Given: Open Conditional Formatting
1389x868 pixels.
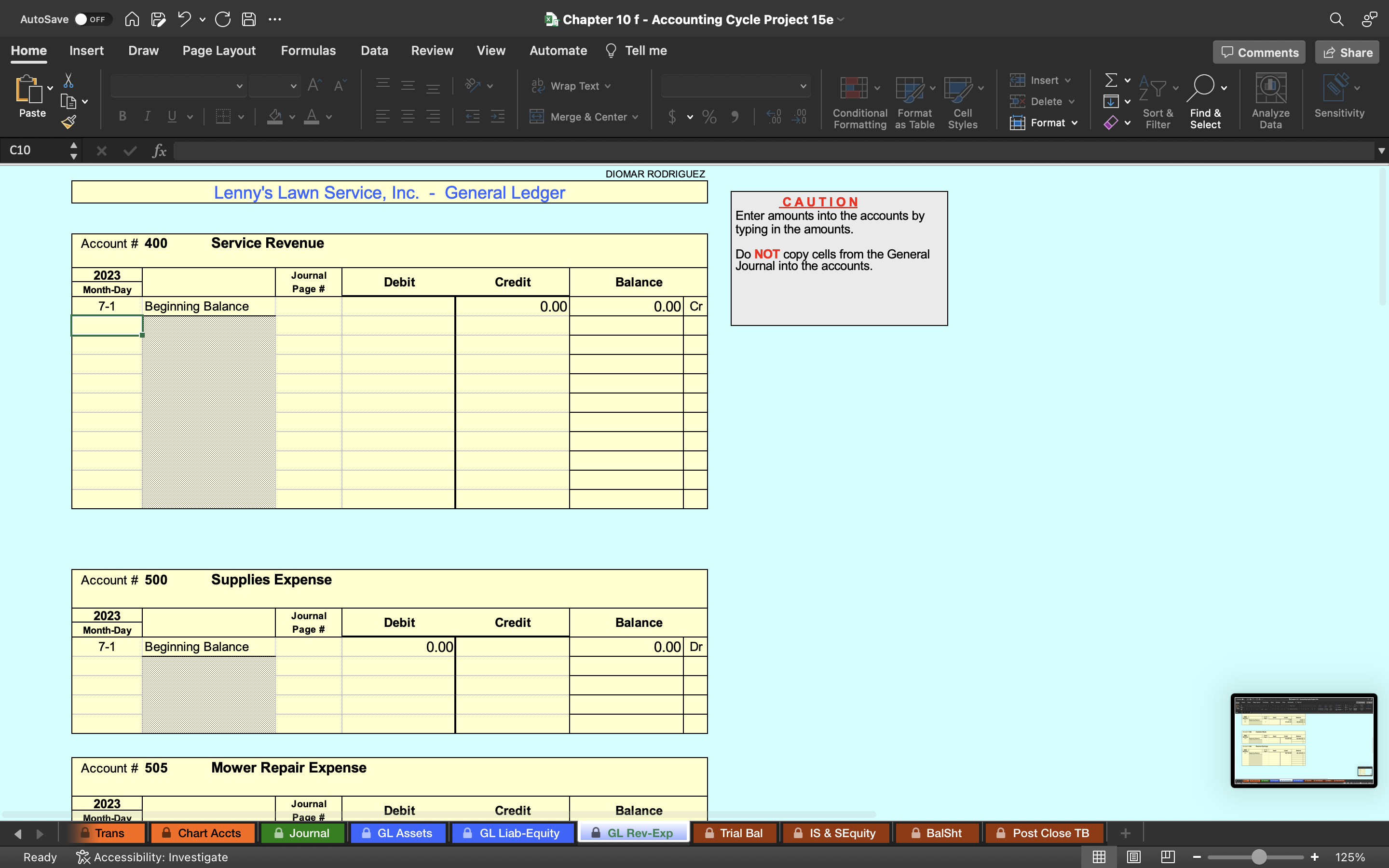Looking at the screenshot, I should tap(859, 103).
